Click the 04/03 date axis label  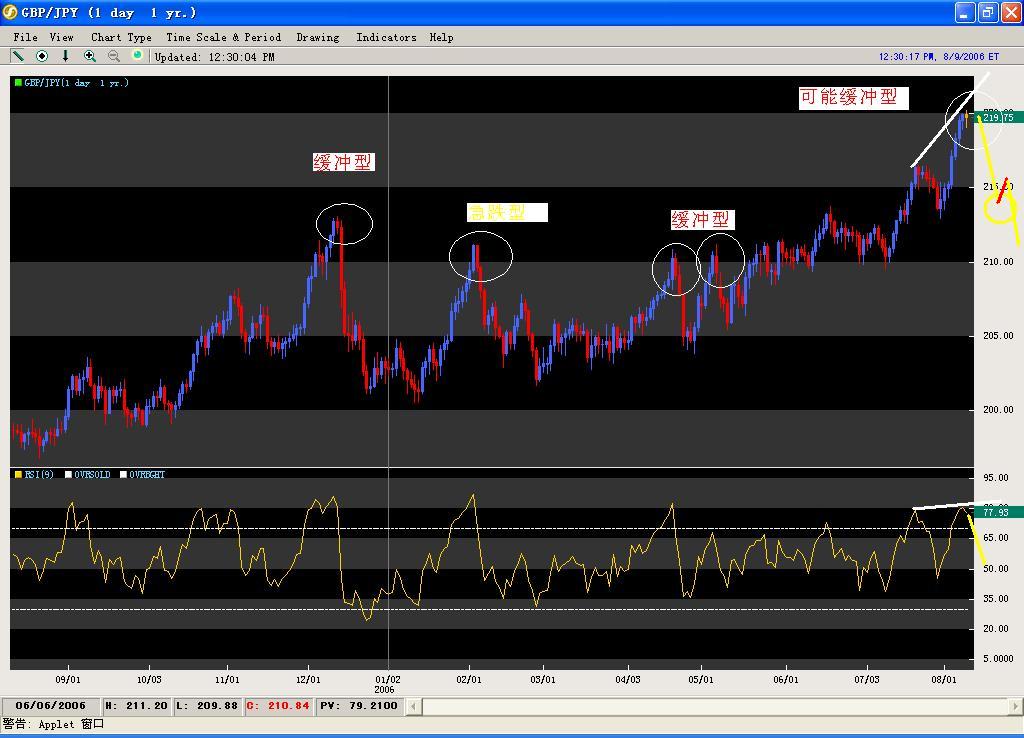(x=628, y=679)
